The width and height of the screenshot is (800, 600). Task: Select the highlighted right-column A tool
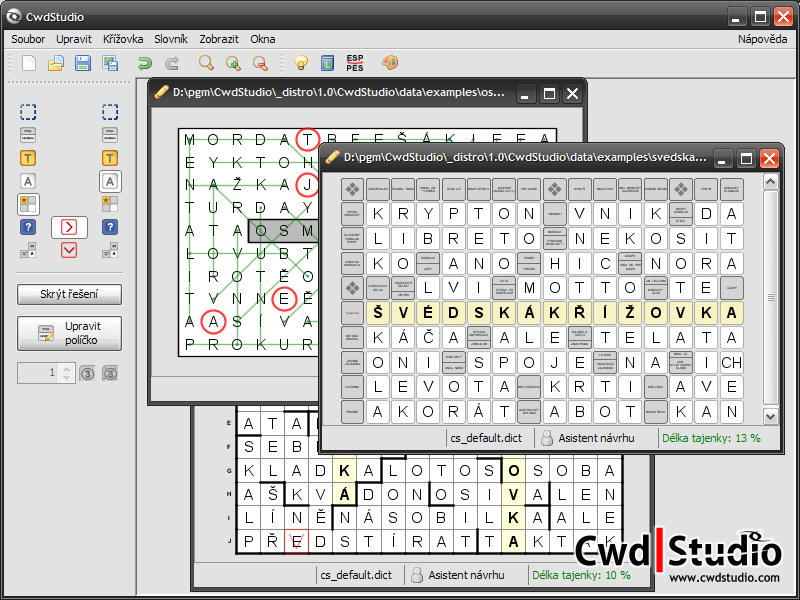110,181
